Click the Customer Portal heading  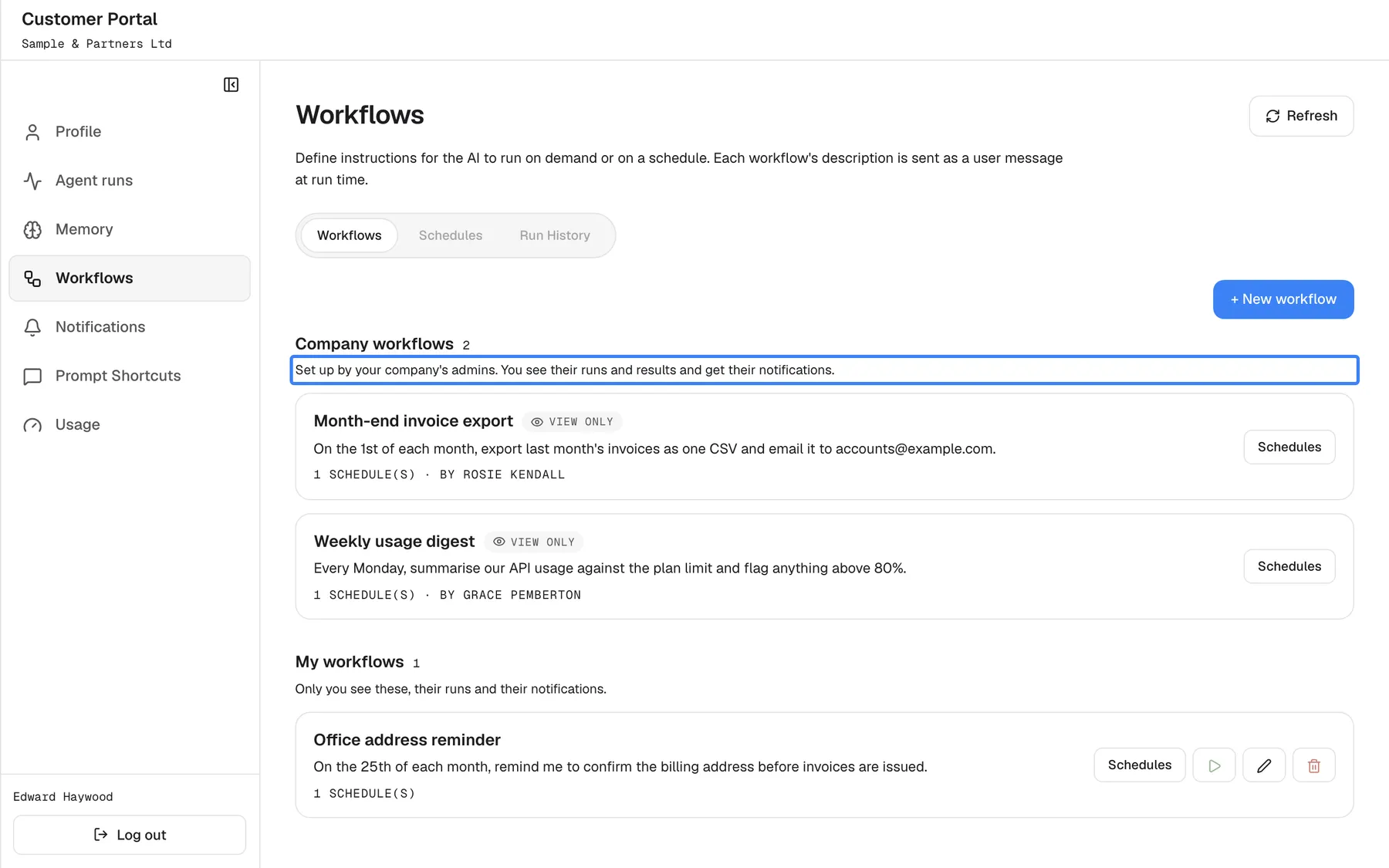90,19
